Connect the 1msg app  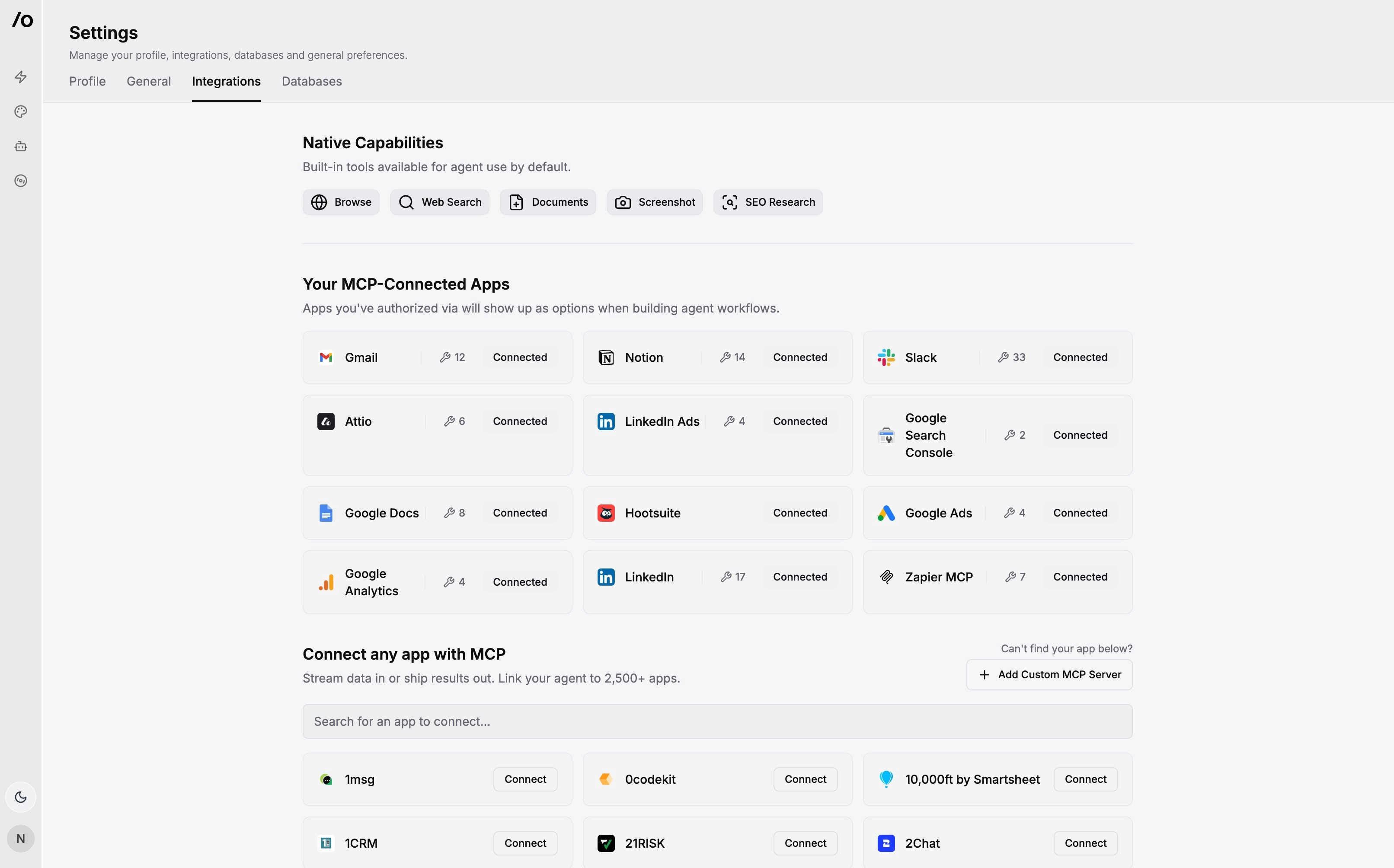coord(525,779)
